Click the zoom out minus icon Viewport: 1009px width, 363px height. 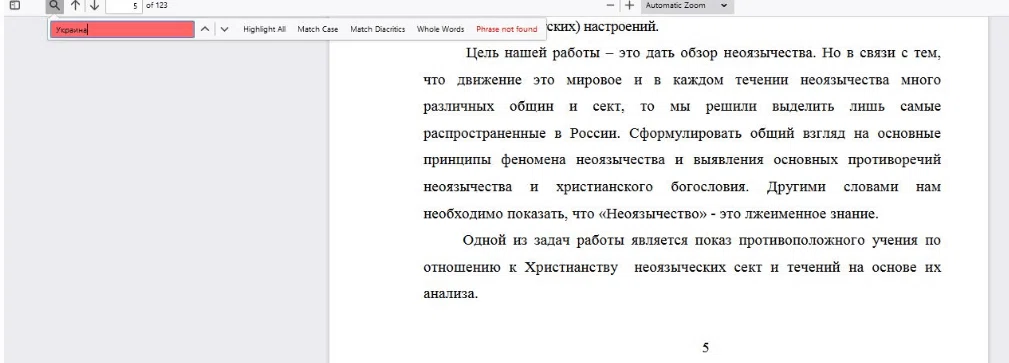tap(611, 5)
